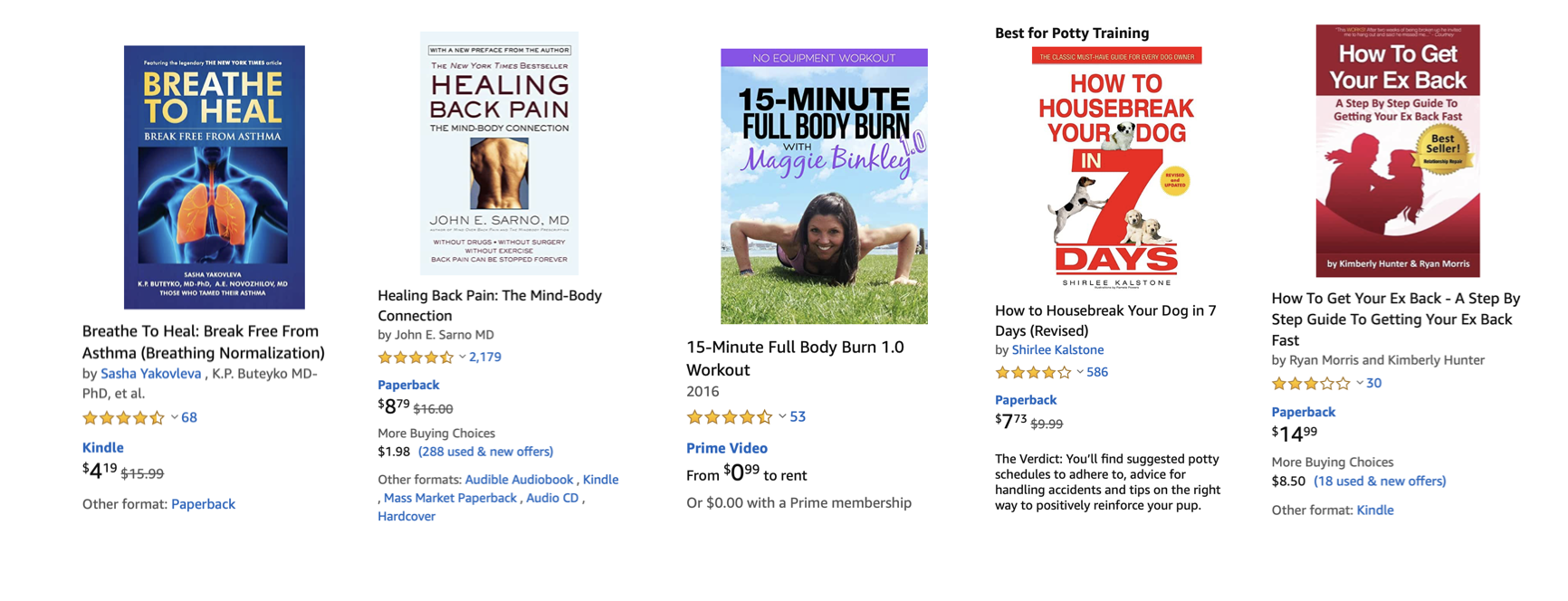Image resolution: width=1568 pixels, height=601 pixels.
Task: Click the stars for How To Get Your Ex Back
Action: (1310, 384)
